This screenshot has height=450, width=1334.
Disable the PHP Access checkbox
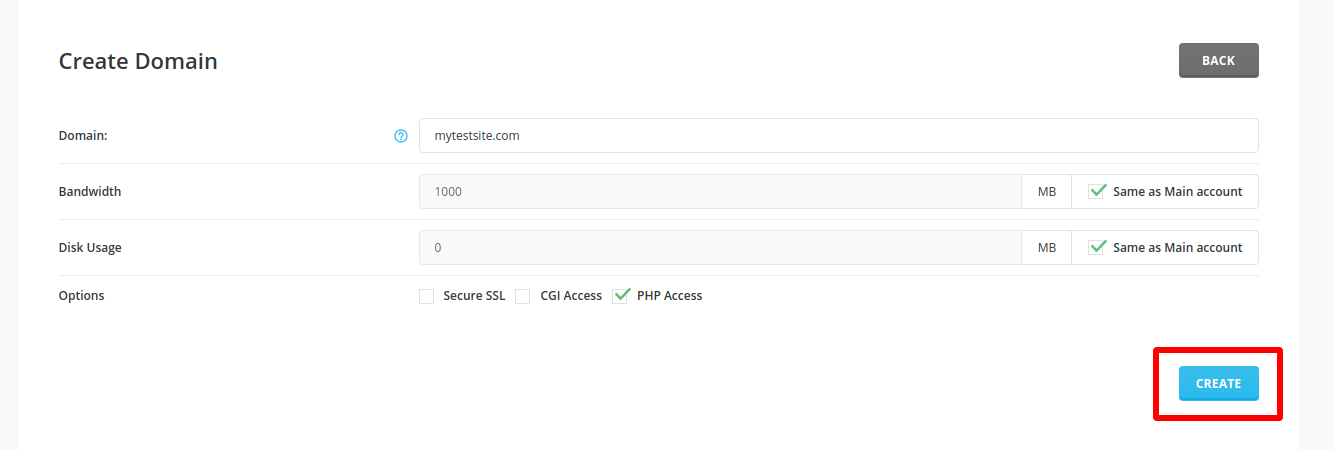[x=621, y=295]
